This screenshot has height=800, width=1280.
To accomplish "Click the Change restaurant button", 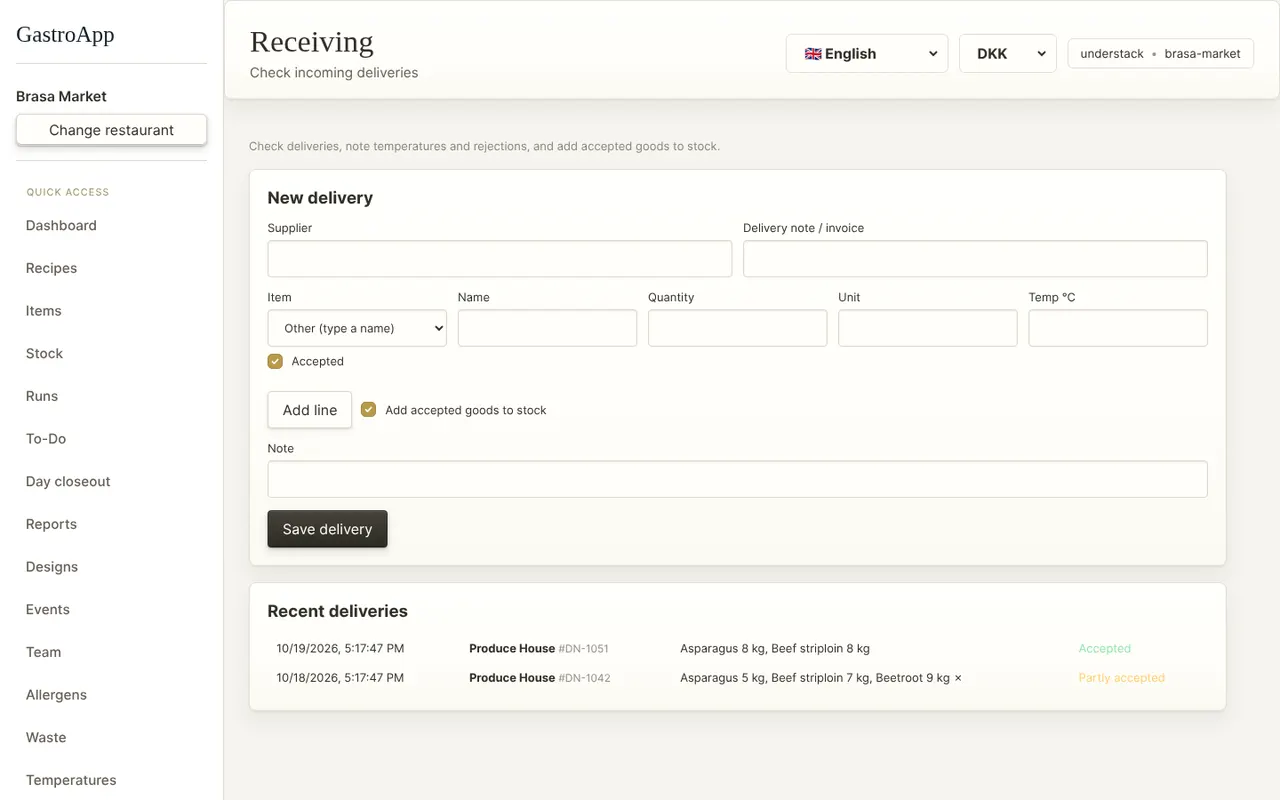I will point(111,130).
